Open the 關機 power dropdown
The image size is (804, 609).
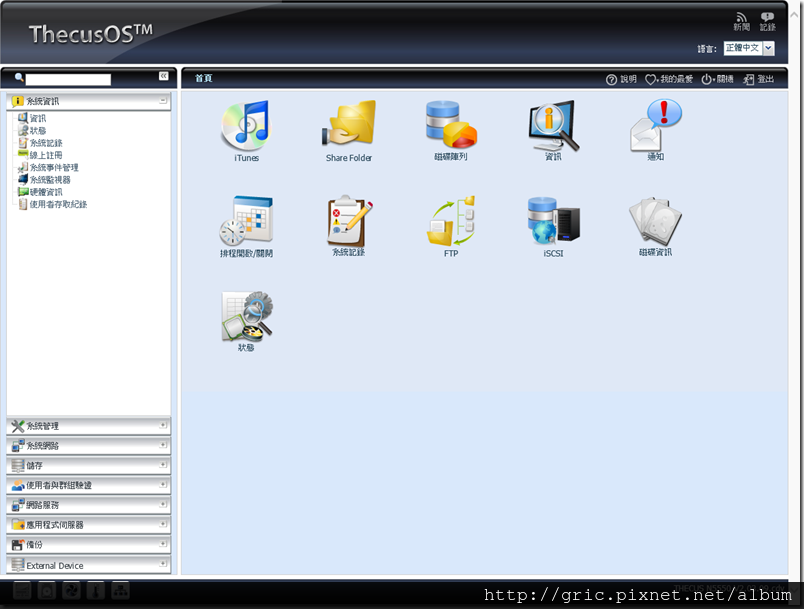coord(717,79)
